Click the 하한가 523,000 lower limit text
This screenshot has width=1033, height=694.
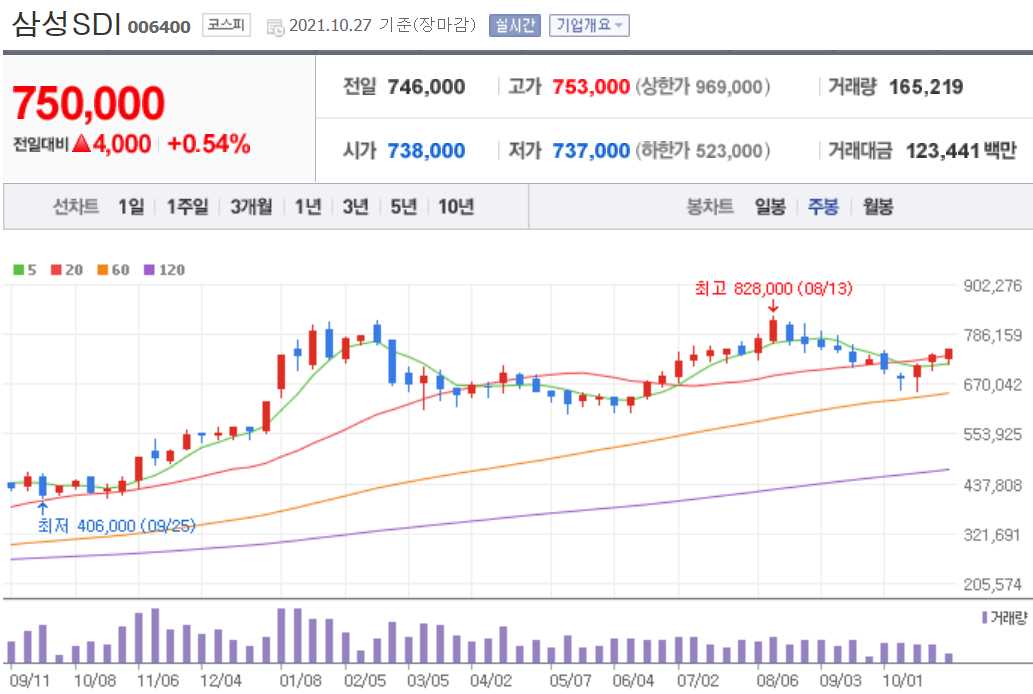702,151
